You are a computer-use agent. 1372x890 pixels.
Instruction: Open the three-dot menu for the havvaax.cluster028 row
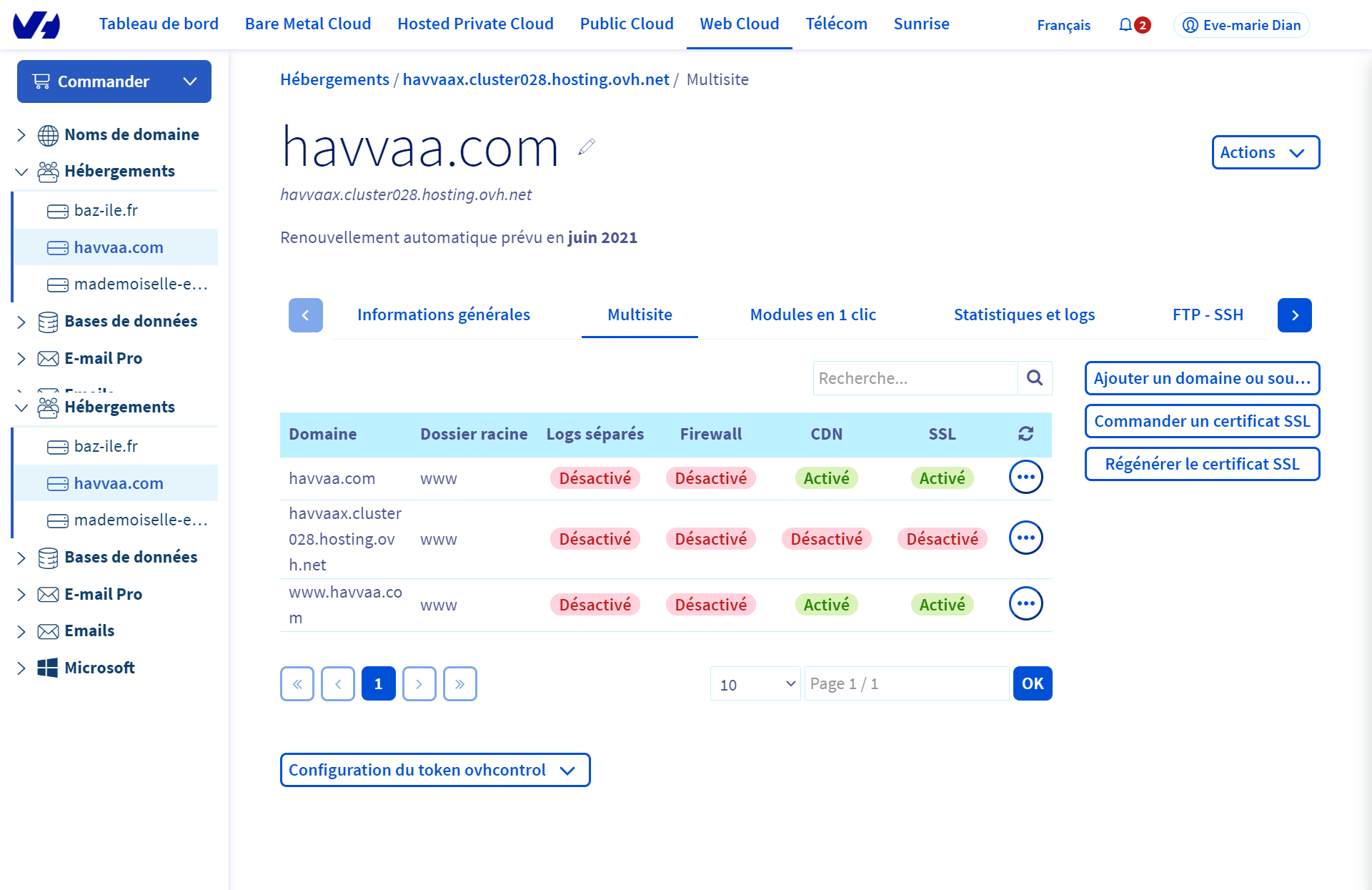point(1025,538)
